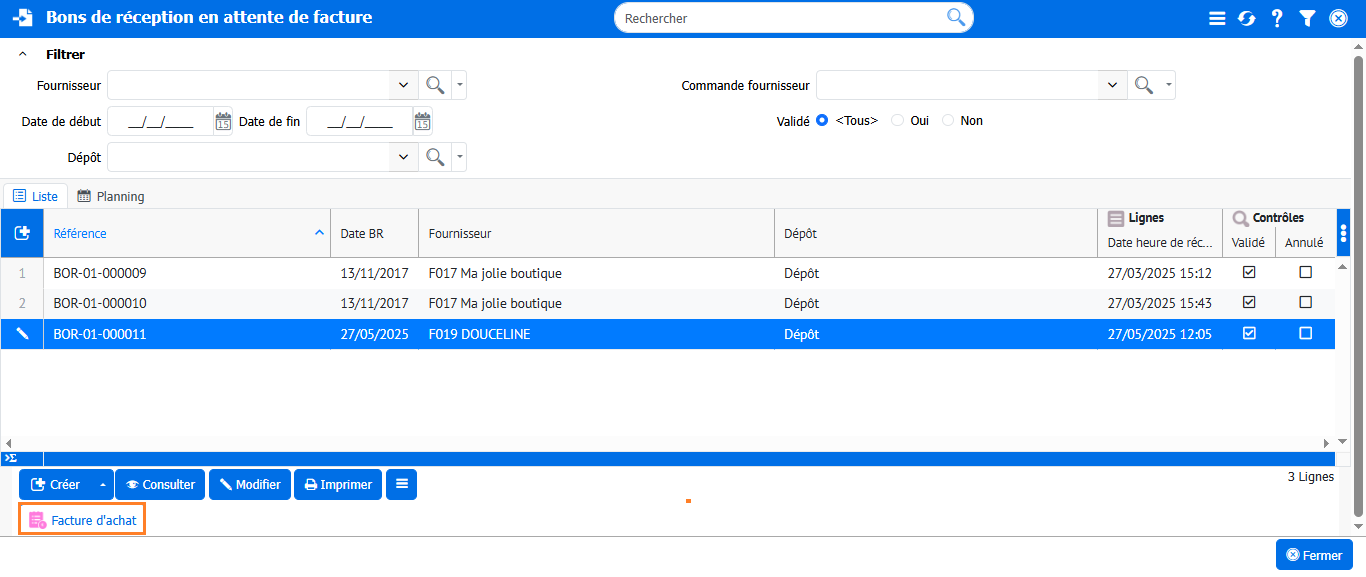This screenshot has height=577, width=1366.
Task: Click the refresh icon in title bar
Action: point(1246,18)
